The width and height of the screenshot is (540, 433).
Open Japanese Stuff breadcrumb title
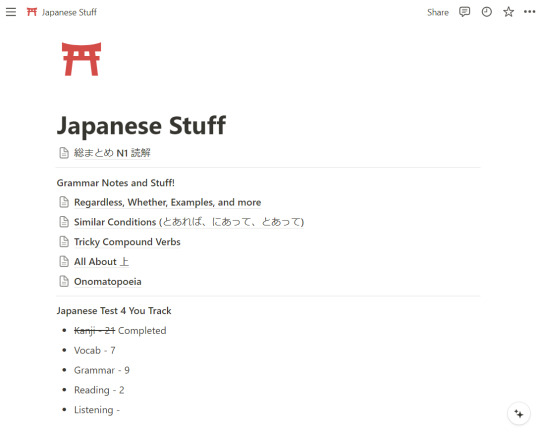(x=69, y=12)
